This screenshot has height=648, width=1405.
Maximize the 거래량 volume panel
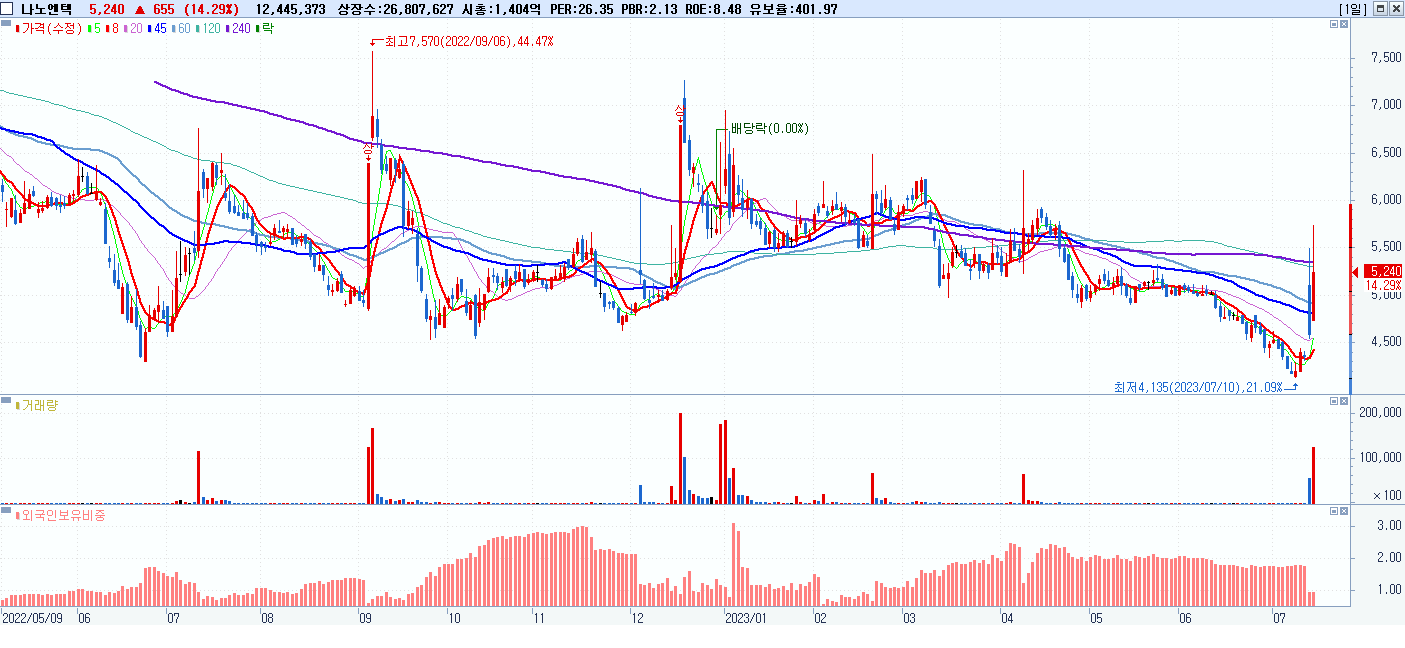point(1332,401)
